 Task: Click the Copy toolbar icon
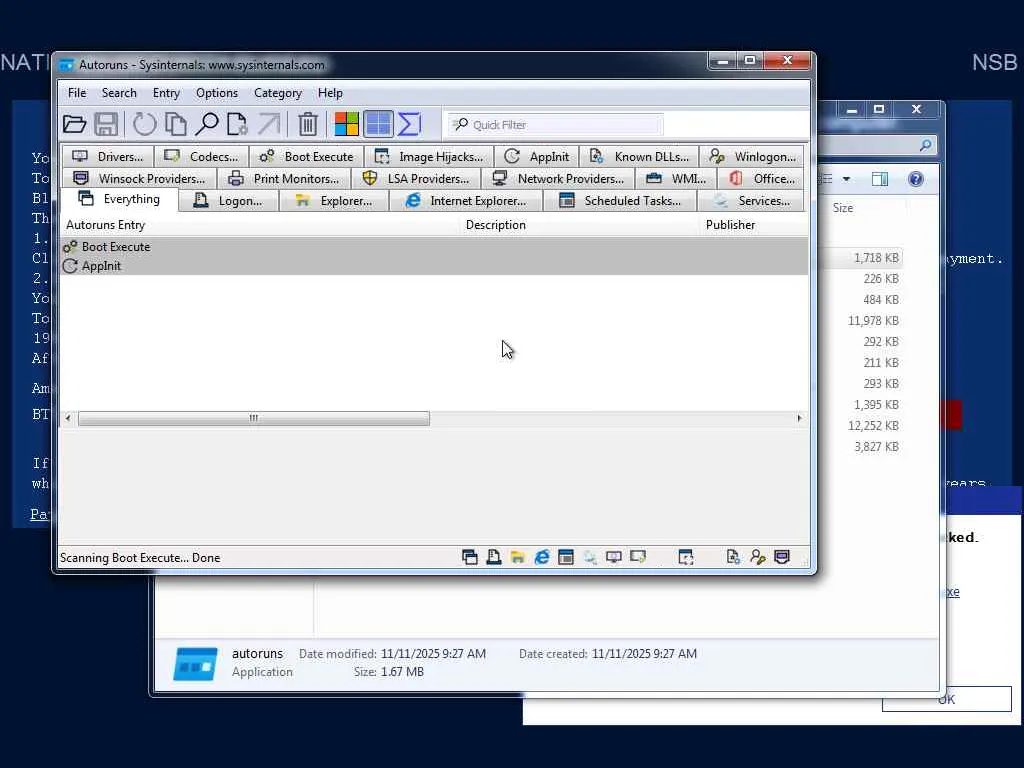(176, 124)
